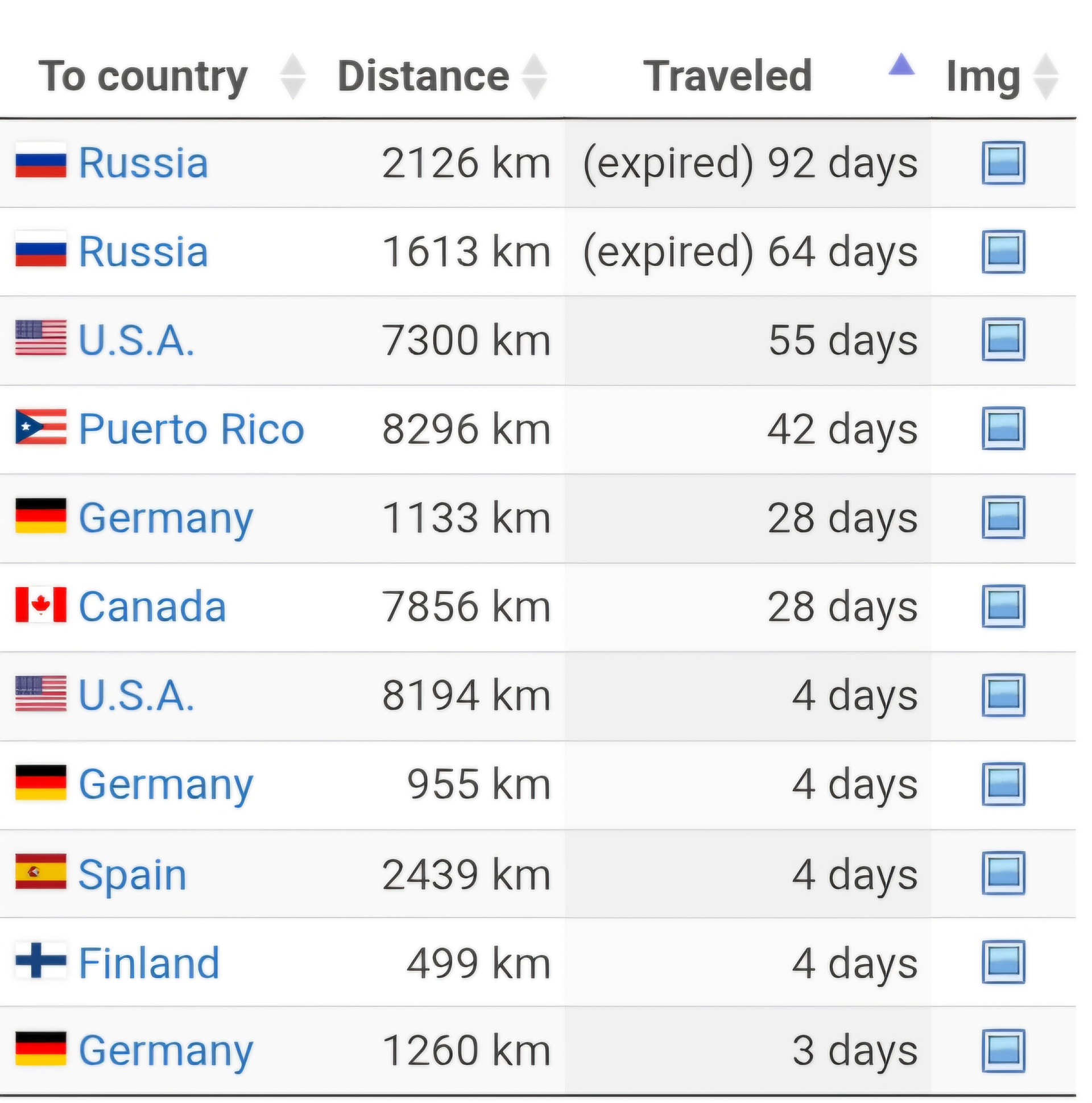
Task: Open image icon for Canada row
Action: [x=1003, y=606]
